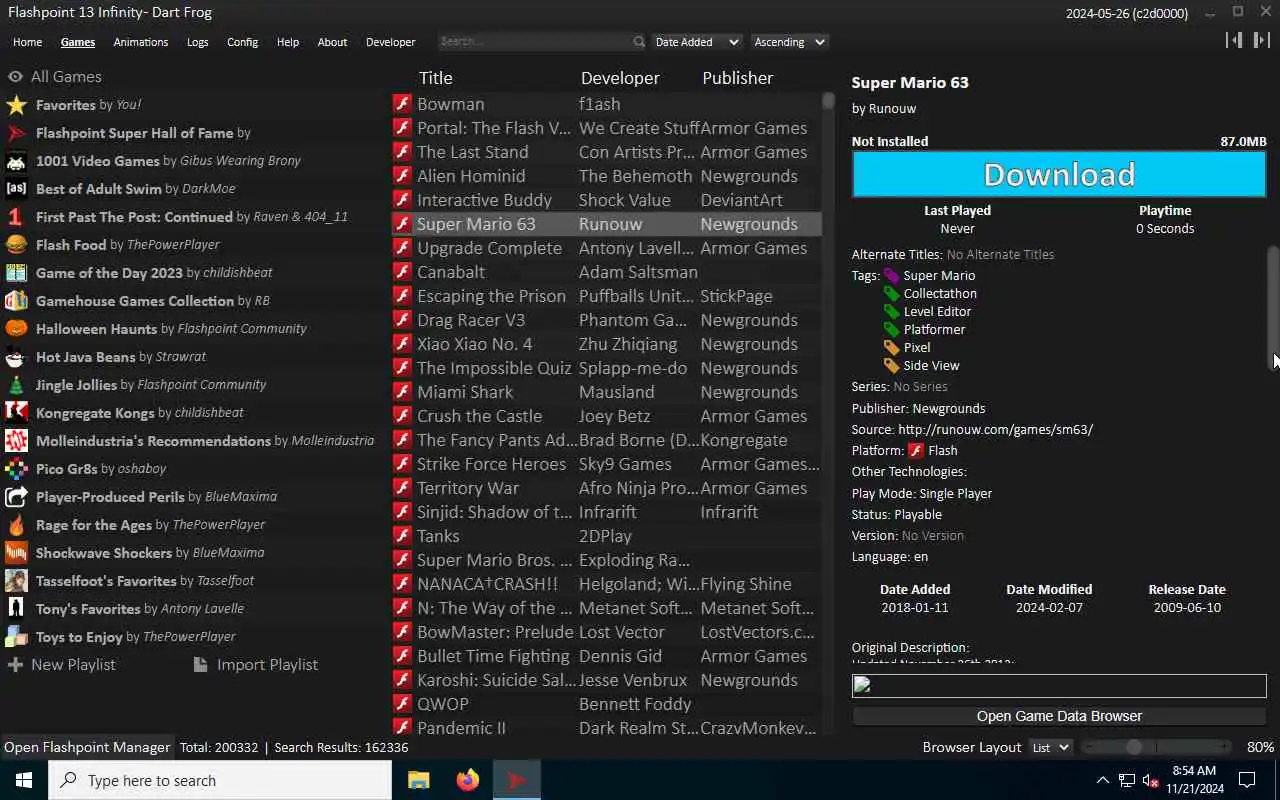Click the Jingle Jollies tree icon
The image size is (1280, 800).
pos(16,385)
